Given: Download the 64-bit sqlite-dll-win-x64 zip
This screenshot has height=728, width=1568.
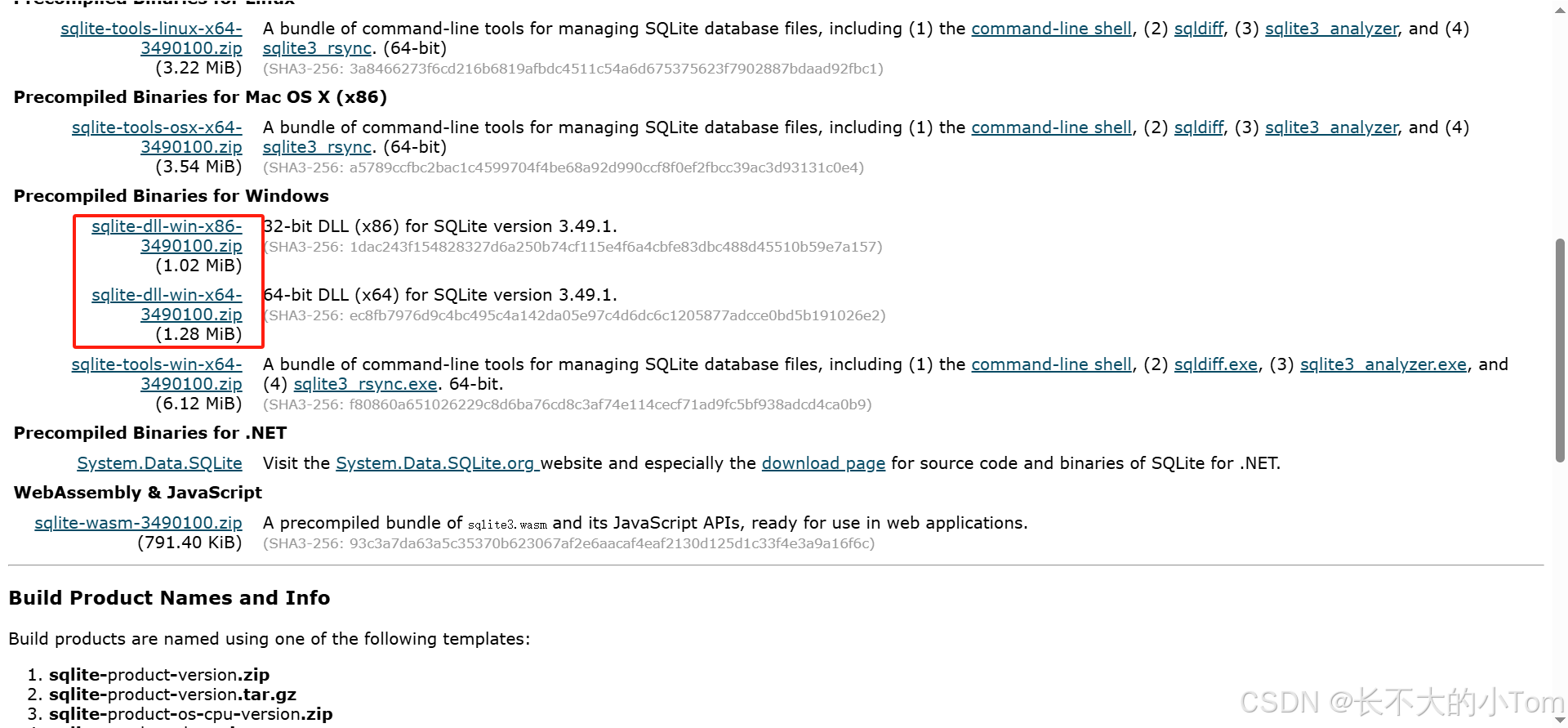Looking at the screenshot, I should [x=167, y=304].
